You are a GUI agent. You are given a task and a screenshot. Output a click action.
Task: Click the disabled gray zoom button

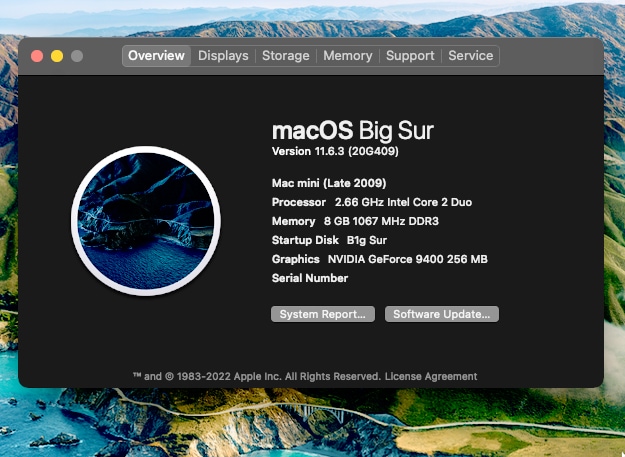77,56
